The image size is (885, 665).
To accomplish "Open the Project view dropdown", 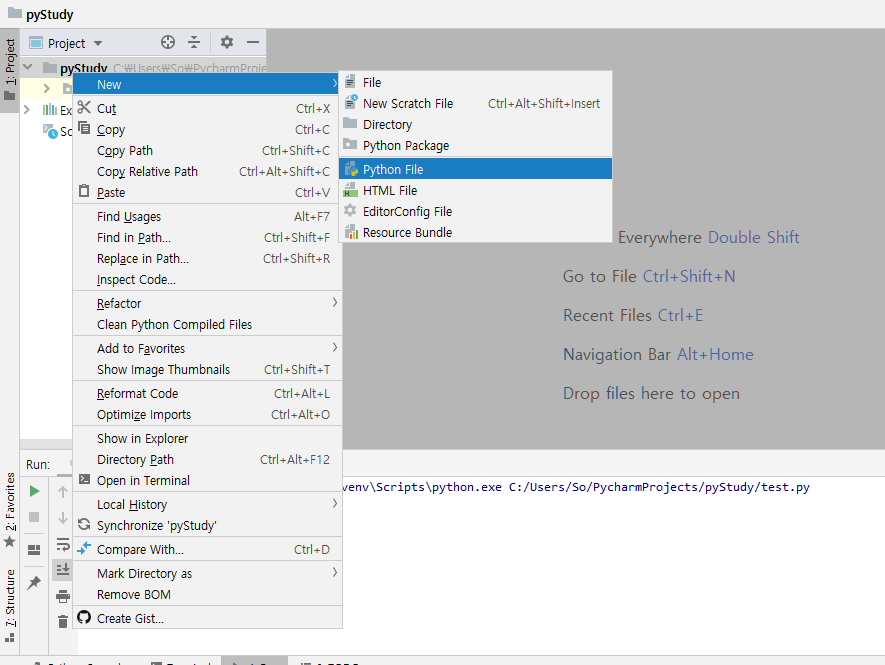I will point(98,43).
